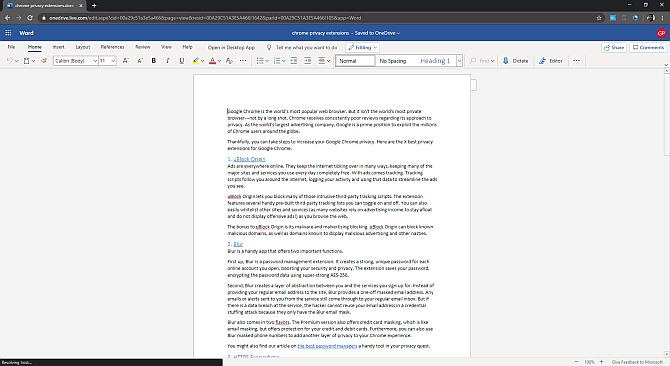The width and height of the screenshot is (670, 366).
Task: Pick the red font color swatch
Action: pyautogui.click(x=212, y=61)
